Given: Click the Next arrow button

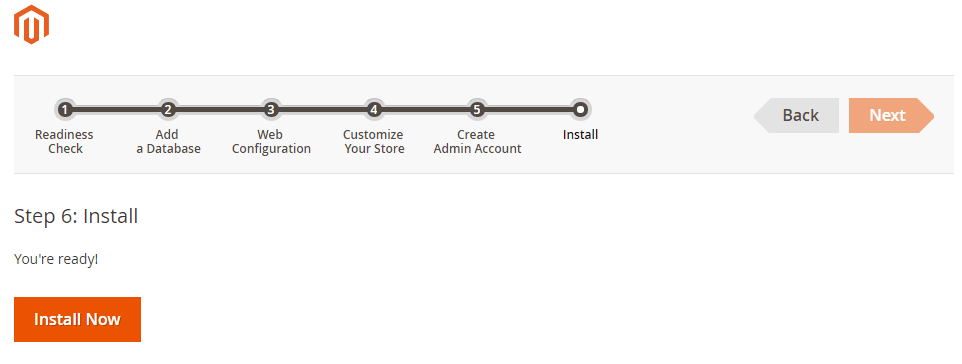Looking at the screenshot, I should [x=891, y=115].
